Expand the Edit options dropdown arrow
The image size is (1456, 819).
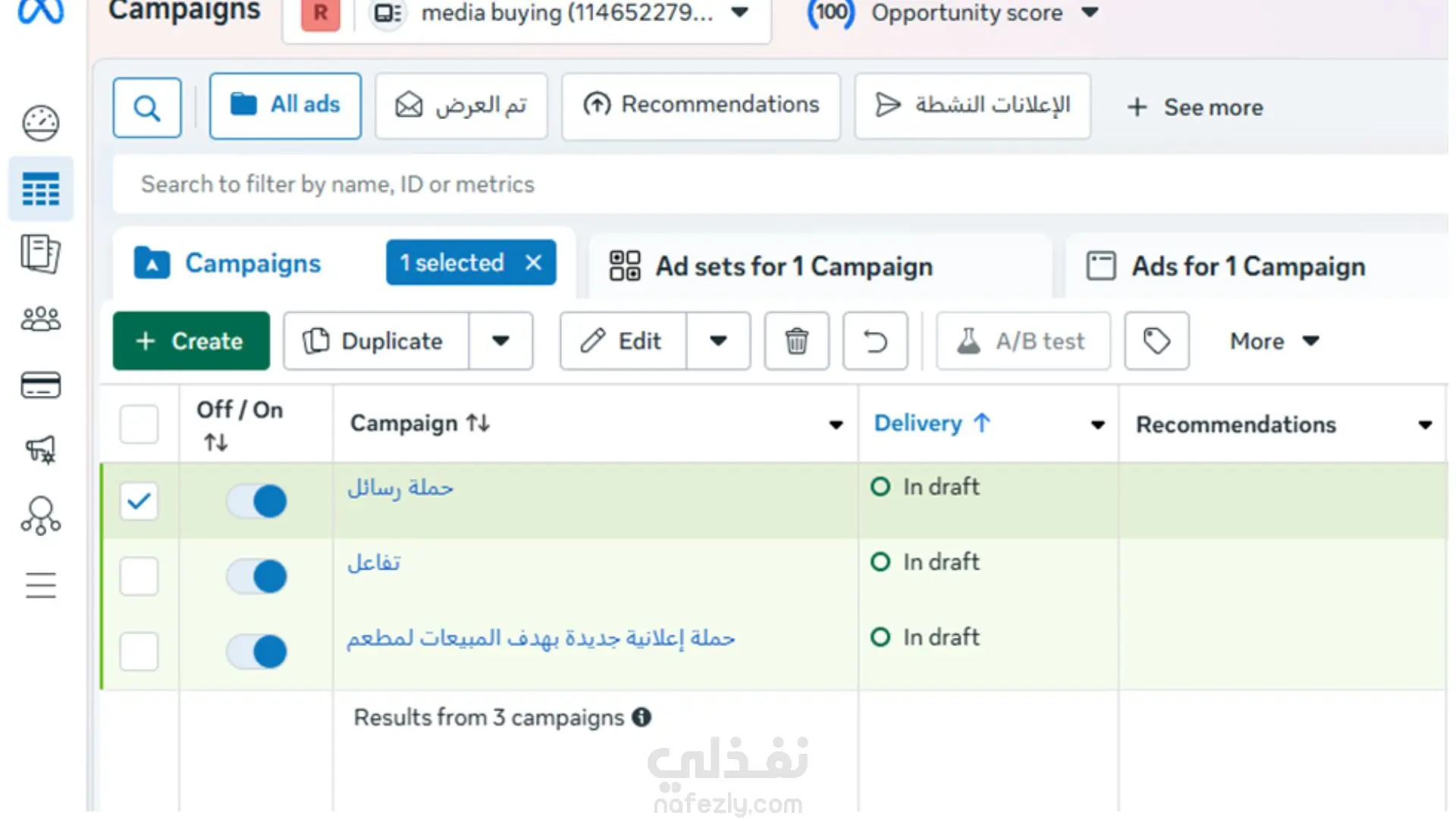tap(718, 341)
